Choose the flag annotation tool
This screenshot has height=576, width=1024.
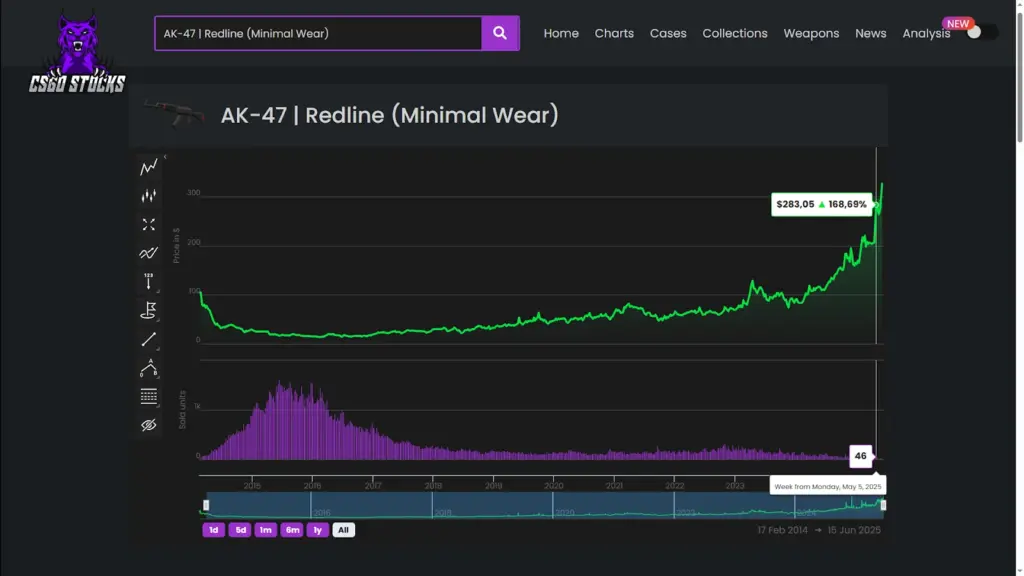(x=149, y=310)
